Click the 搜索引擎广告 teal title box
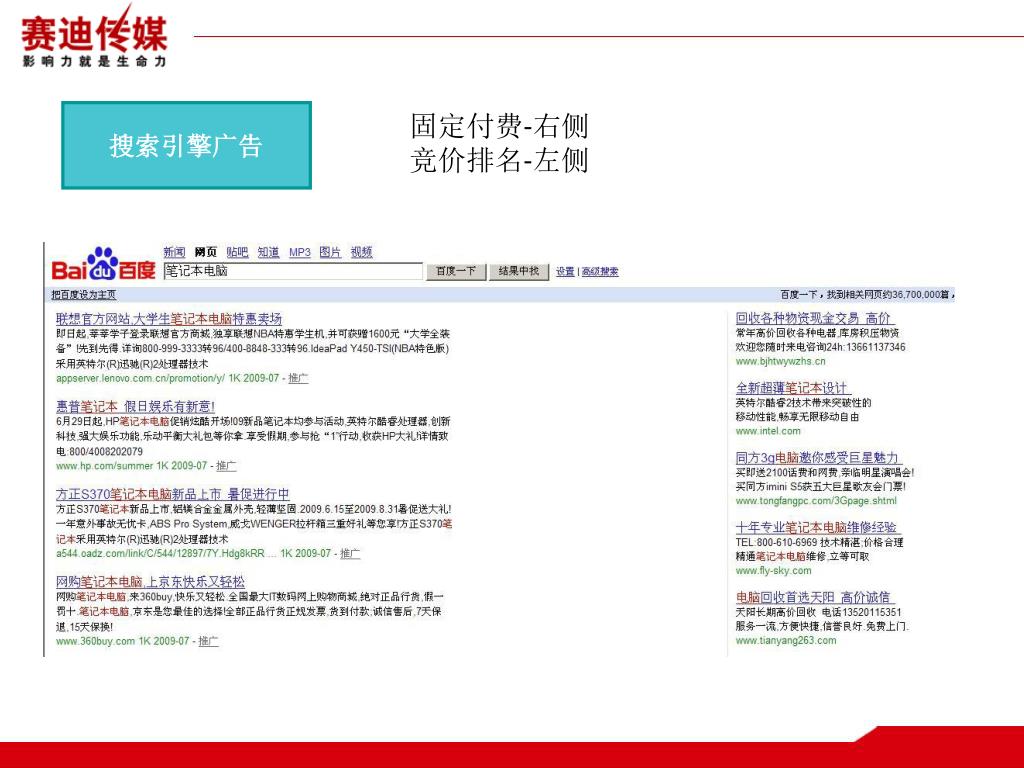 click(x=186, y=145)
